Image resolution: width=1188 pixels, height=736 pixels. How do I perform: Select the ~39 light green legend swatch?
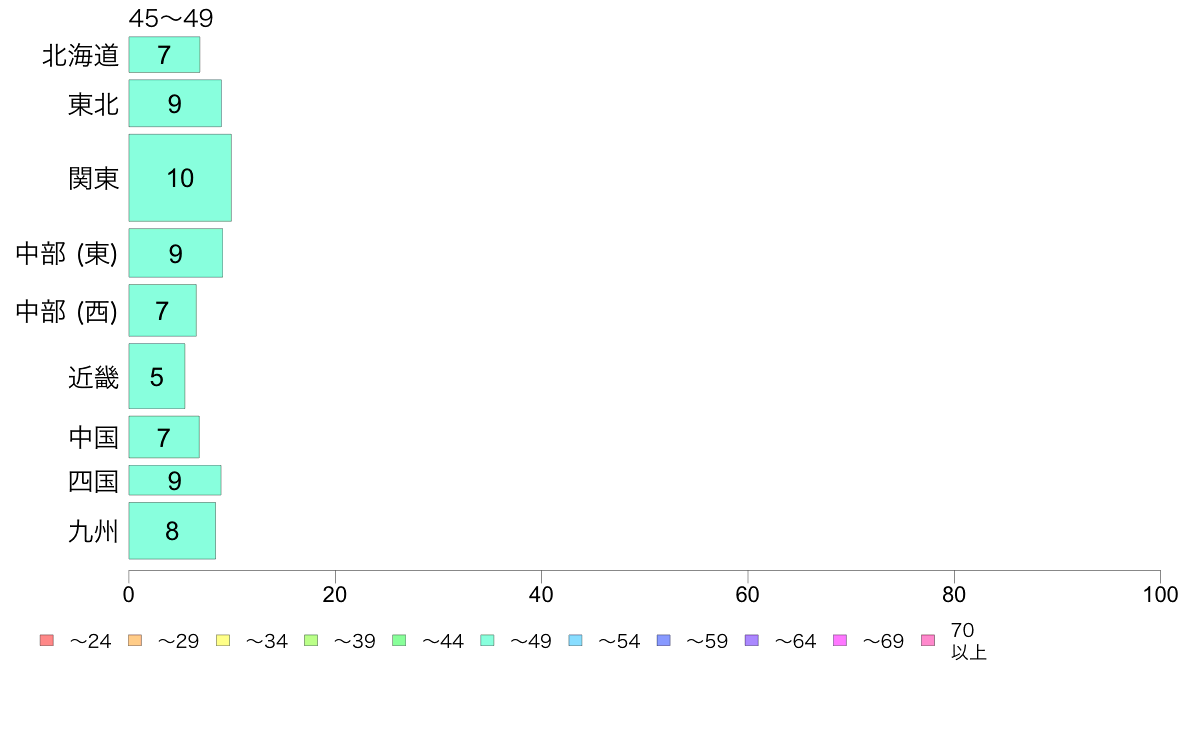tap(311, 640)
